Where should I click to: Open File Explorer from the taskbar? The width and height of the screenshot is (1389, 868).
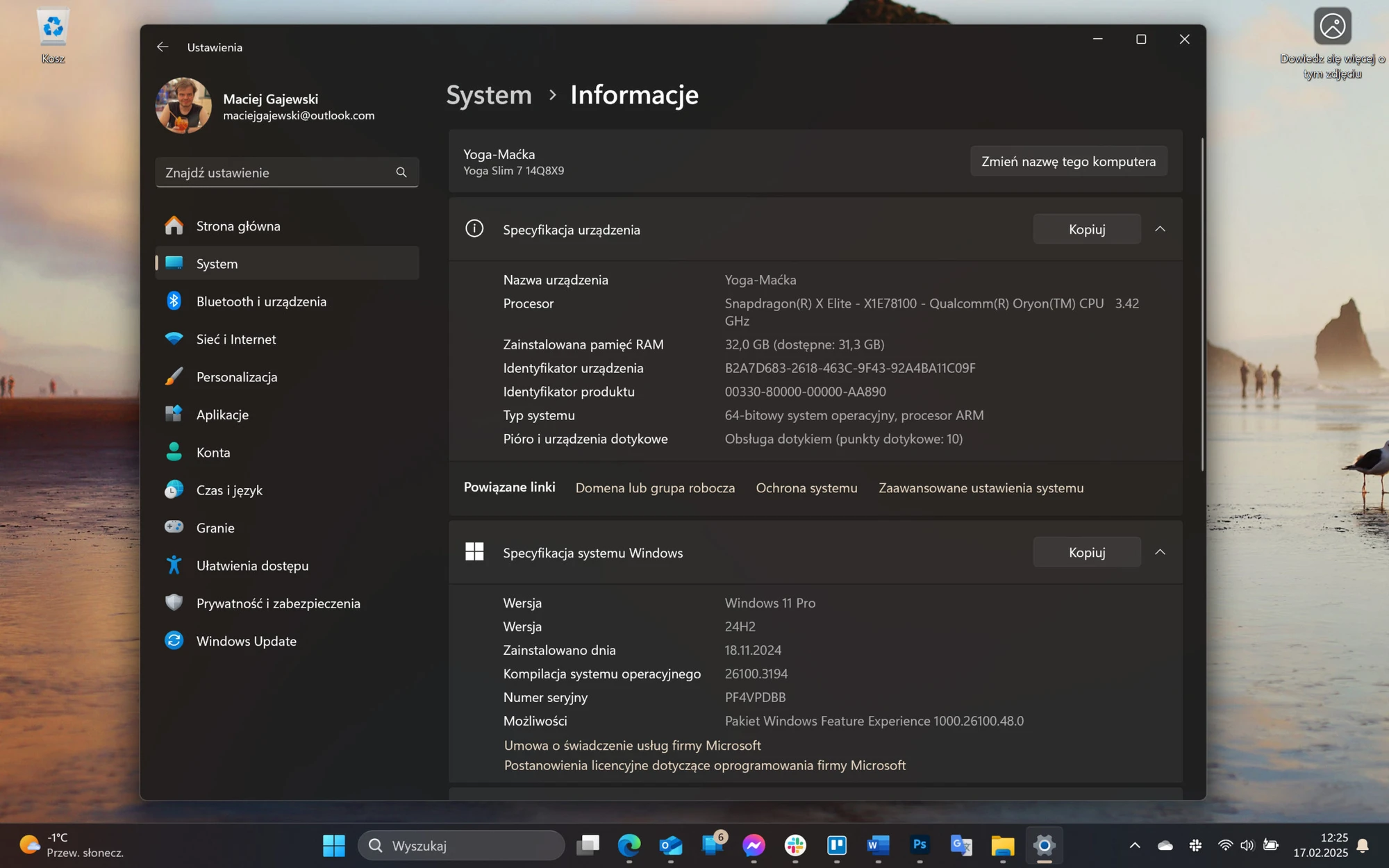(x=1002, y=845)
